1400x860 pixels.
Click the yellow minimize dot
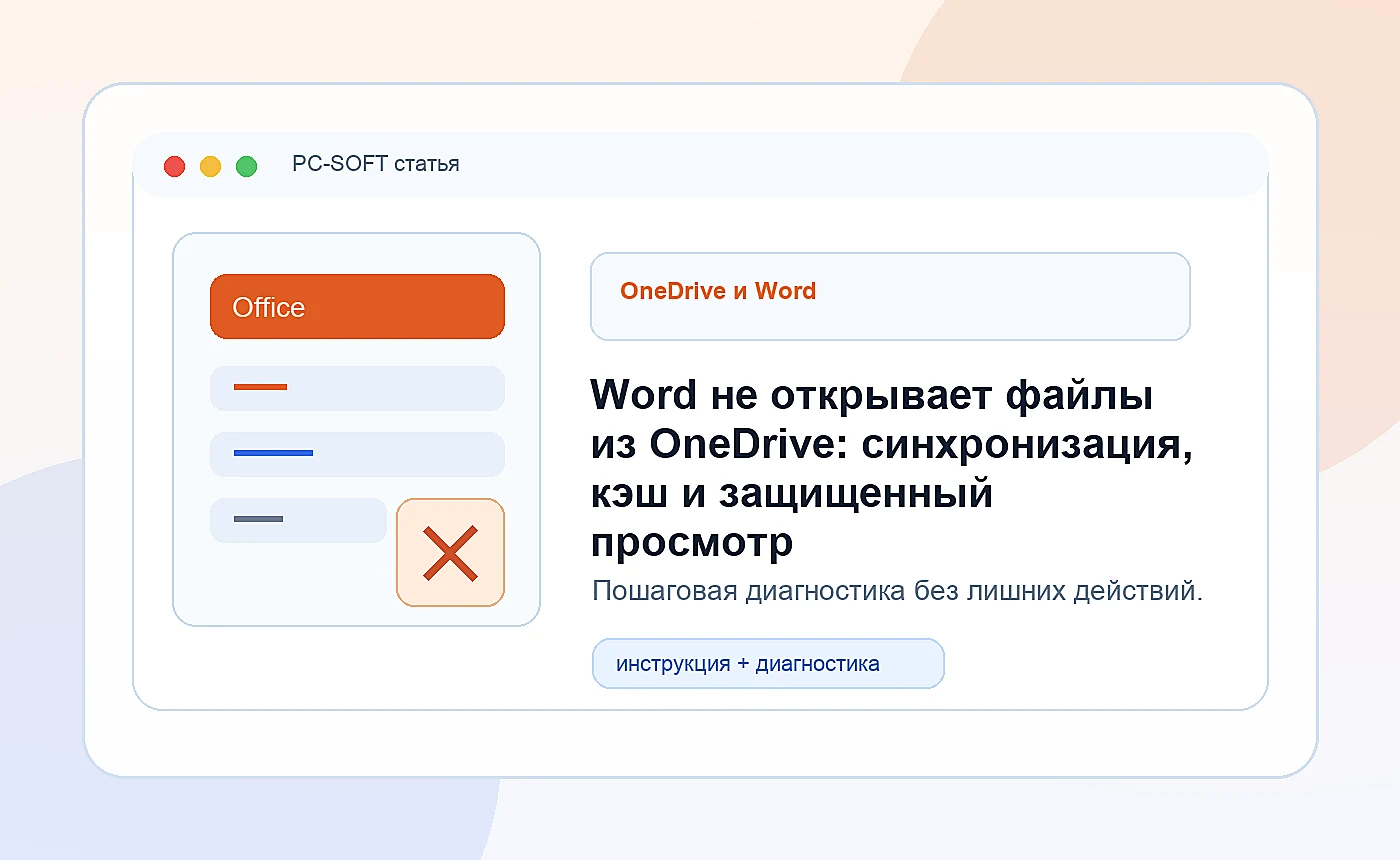coord(211,166)
